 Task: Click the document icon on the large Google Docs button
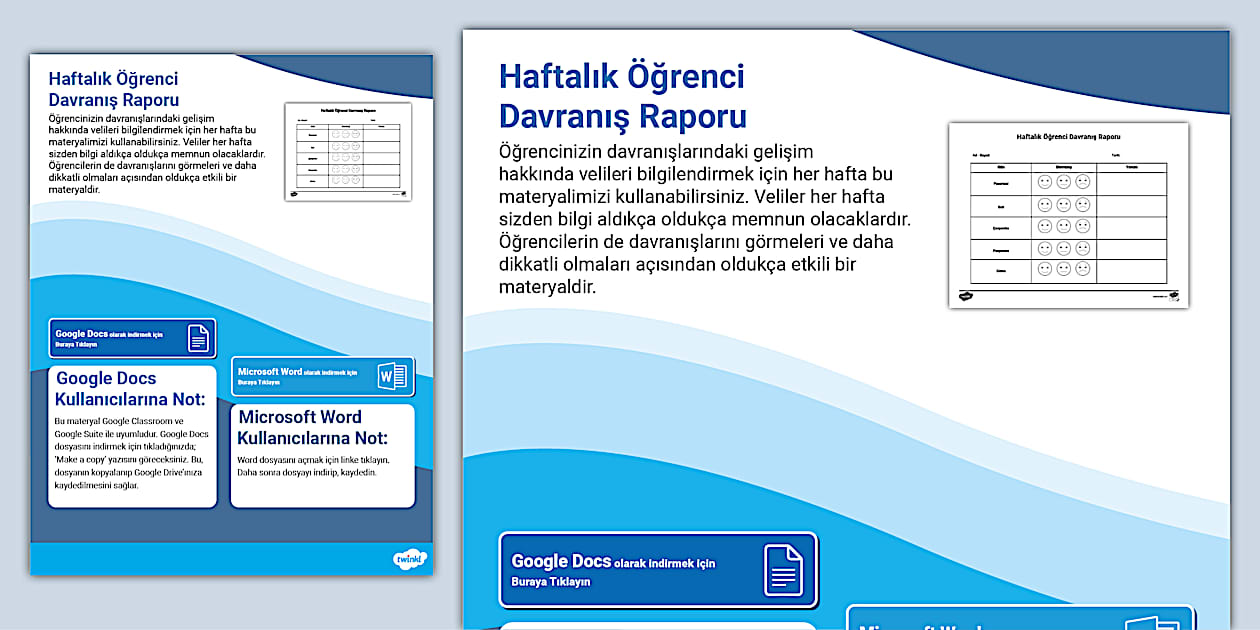click(x=783, y=569)
